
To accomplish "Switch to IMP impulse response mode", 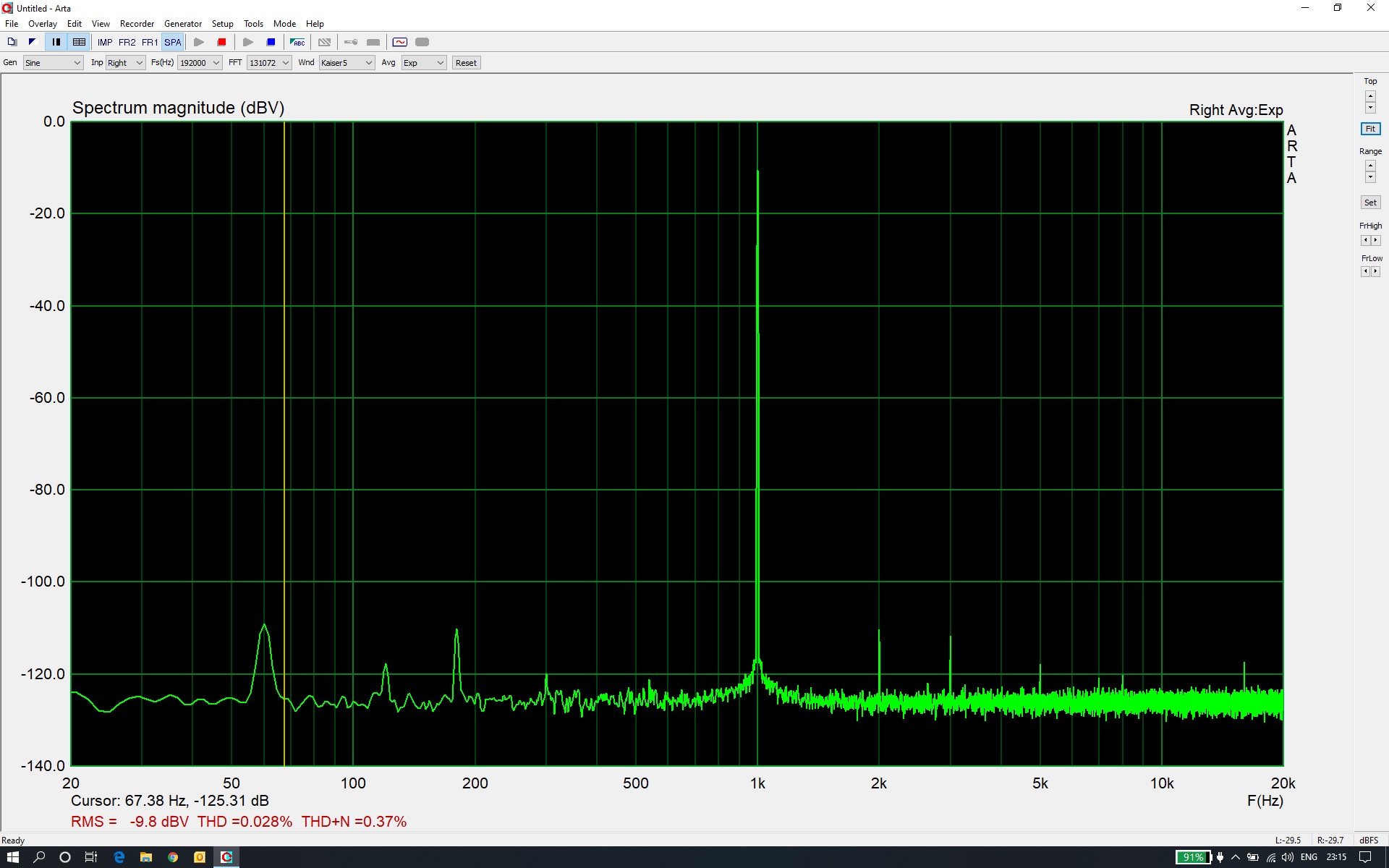I will (105, 42).
